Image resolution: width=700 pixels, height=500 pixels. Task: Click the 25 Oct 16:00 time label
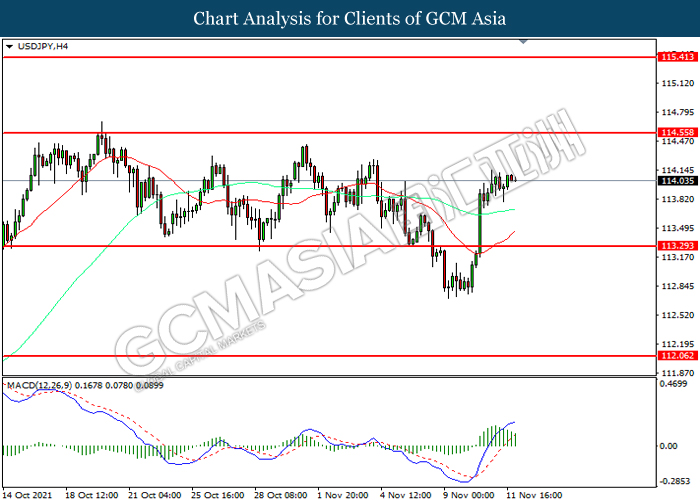pyautogui.click(x=217, y=495)
